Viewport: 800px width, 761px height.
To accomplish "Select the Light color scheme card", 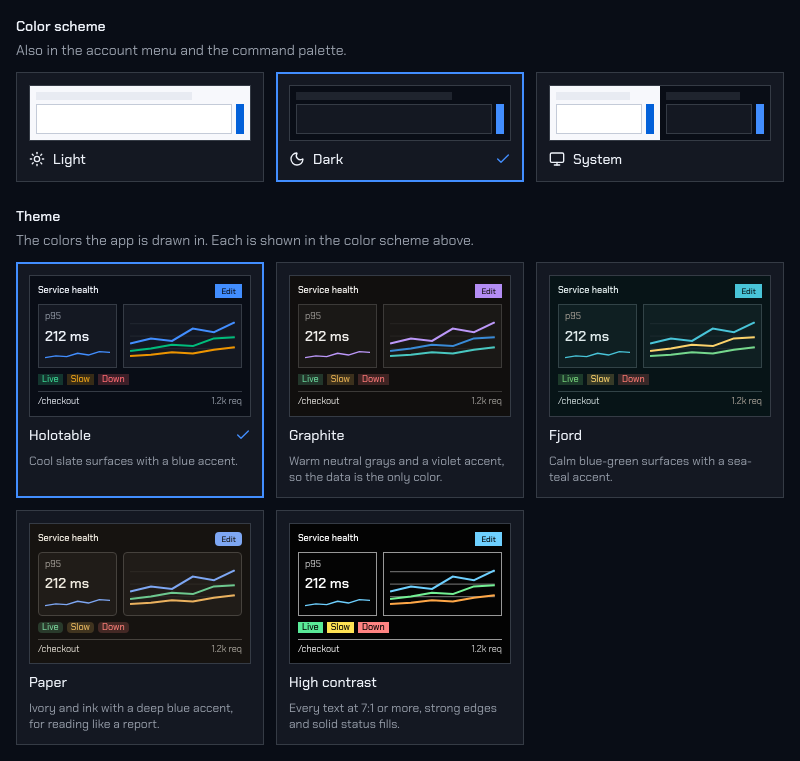I will 140,126.
